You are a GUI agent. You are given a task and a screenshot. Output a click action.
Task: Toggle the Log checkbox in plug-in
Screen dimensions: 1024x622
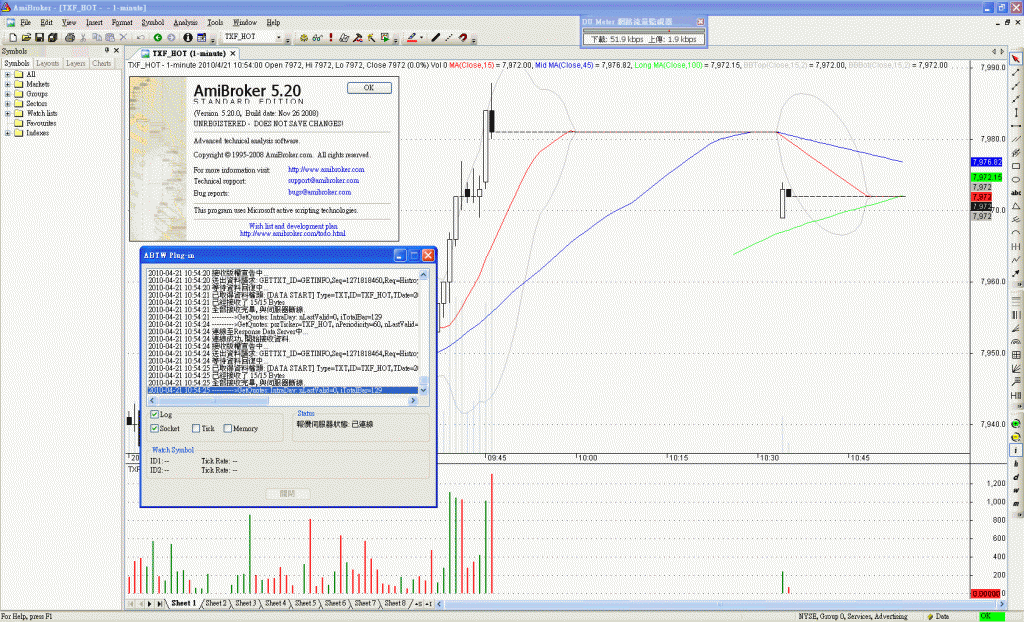pyautogui.click(x=155, y=414)
